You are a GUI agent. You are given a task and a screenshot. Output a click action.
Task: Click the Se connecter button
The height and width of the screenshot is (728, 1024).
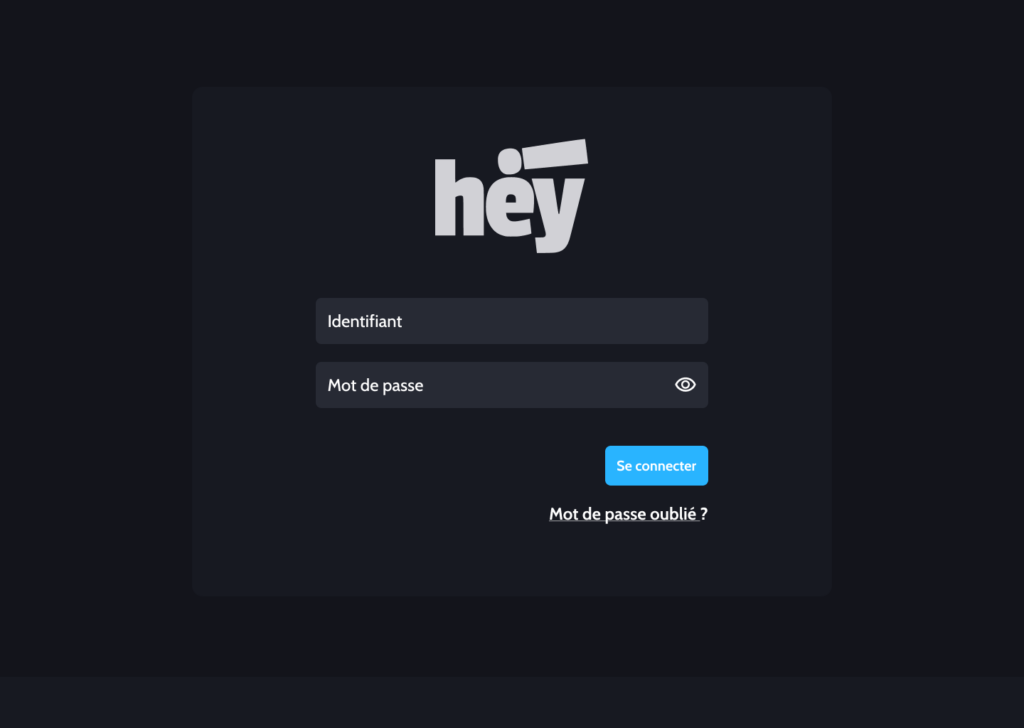(x=656, y=466)
